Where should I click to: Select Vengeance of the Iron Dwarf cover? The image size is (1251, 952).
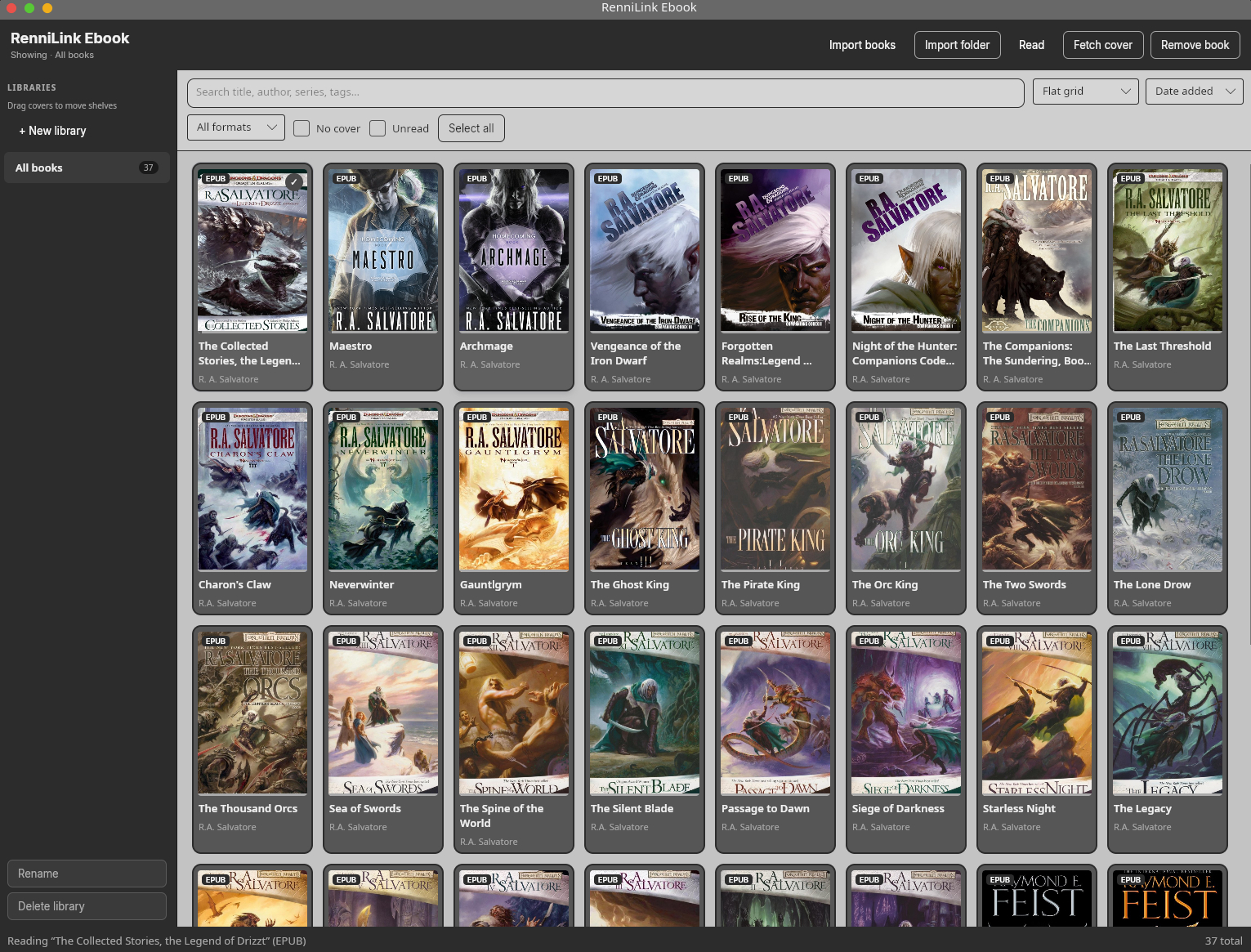(x=645, y=251)
